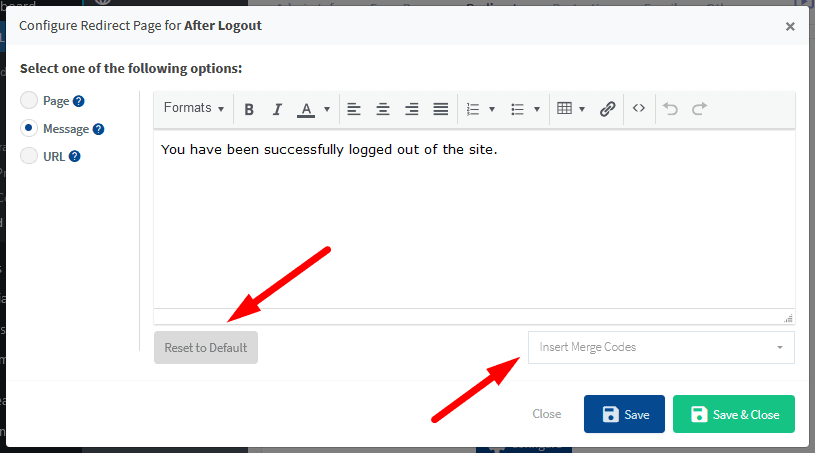Align text to the right
The image size is (815, 453).
[411, 109]
